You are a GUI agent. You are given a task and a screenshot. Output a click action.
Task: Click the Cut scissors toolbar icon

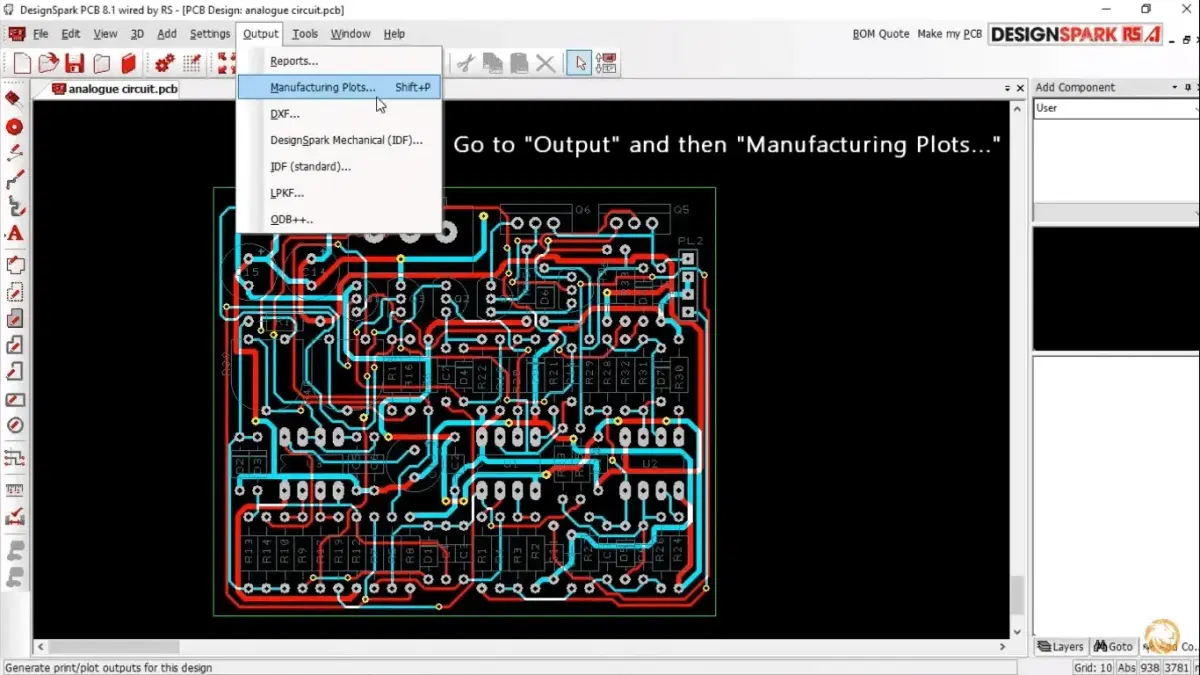click(x=465, y=64)
